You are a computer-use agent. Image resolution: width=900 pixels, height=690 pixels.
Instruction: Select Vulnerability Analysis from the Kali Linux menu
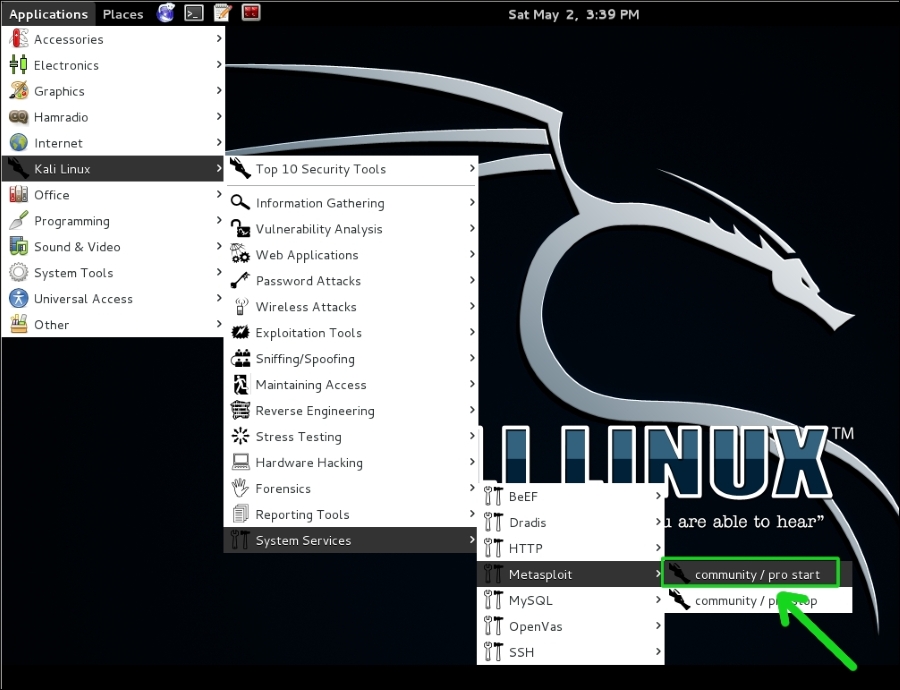coord(320,228)
